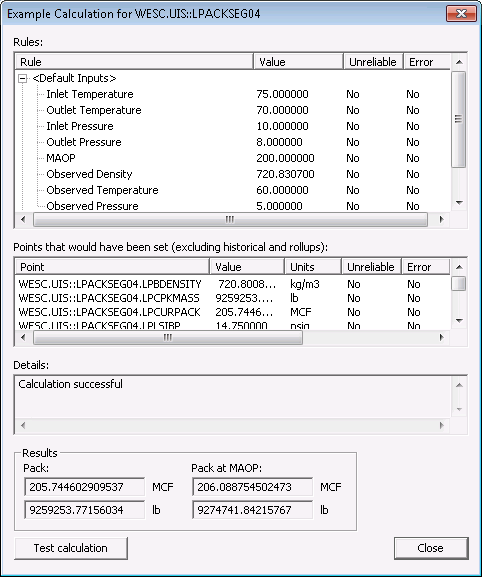Select the Observed Density rule
This screenshot has height=577, width=482.
[x=89, y=174]
